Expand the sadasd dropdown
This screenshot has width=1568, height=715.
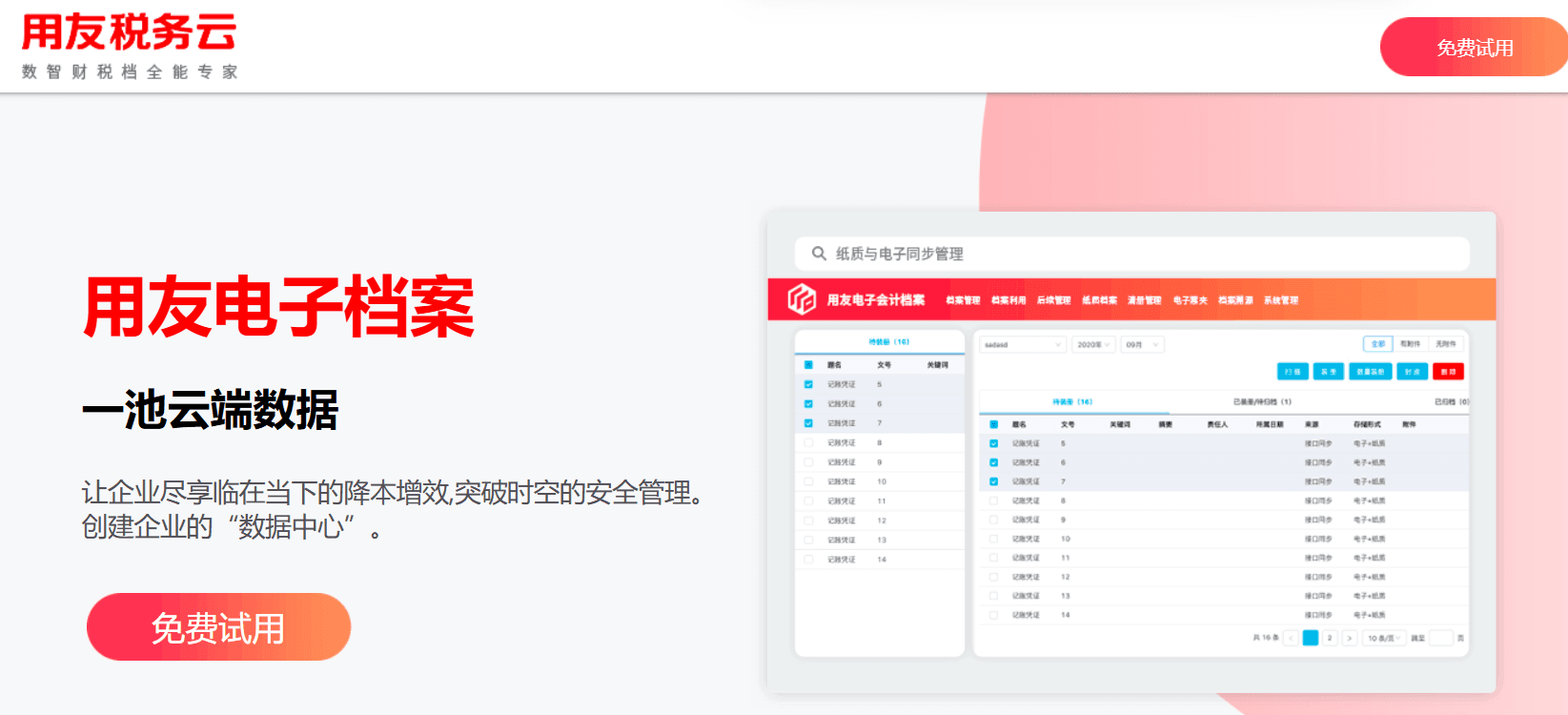1022,344
